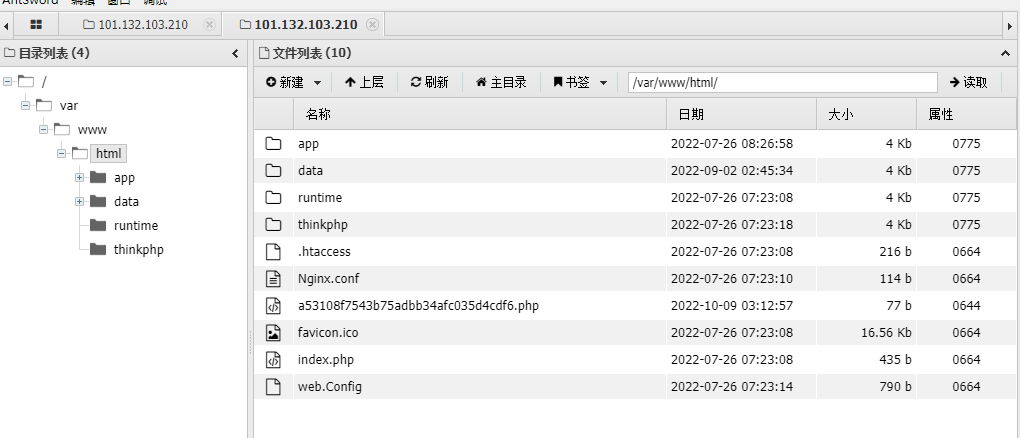This screenshot has width=1020, height=438.
Task: Open the home grid icon tab
Action: tap(36, 25)
